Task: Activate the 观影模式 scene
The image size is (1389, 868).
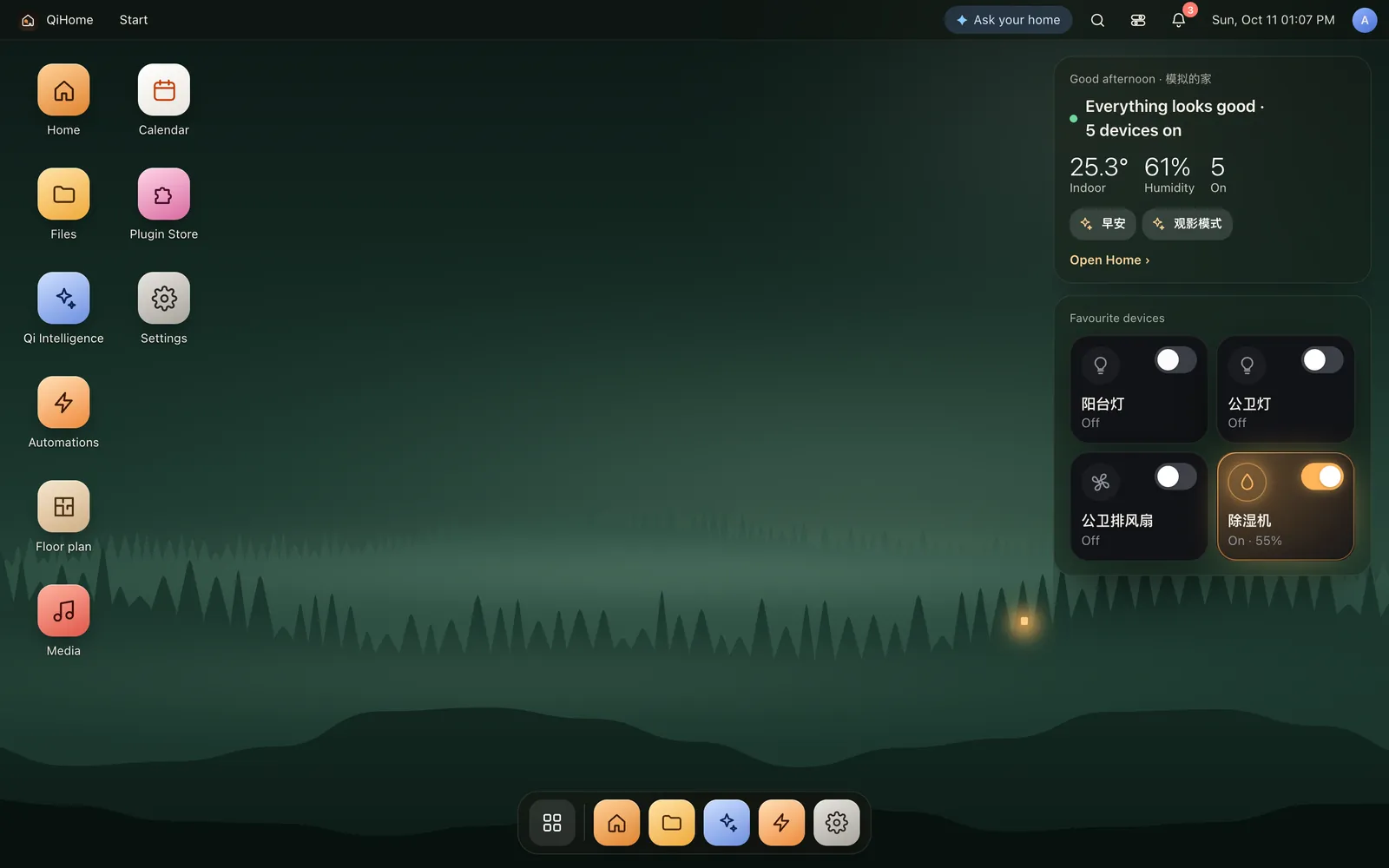Action: tap(1187, 224)
